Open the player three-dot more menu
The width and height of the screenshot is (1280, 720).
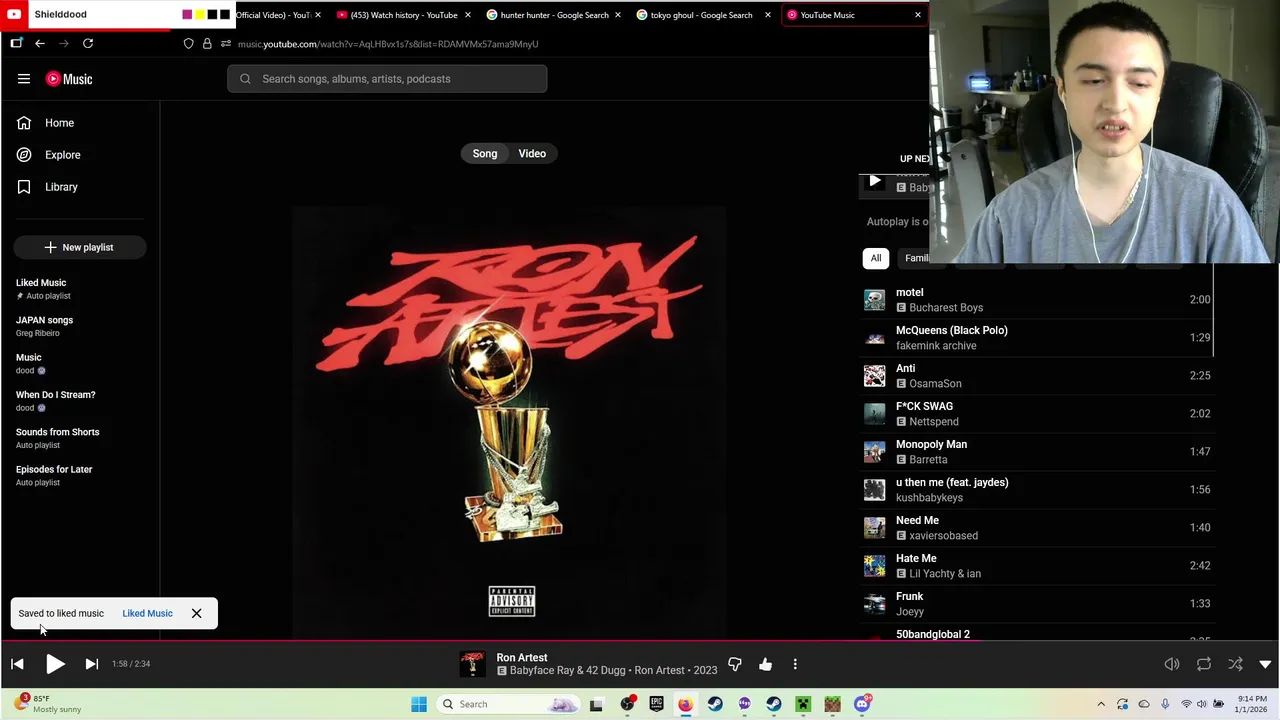coord(795,664)
